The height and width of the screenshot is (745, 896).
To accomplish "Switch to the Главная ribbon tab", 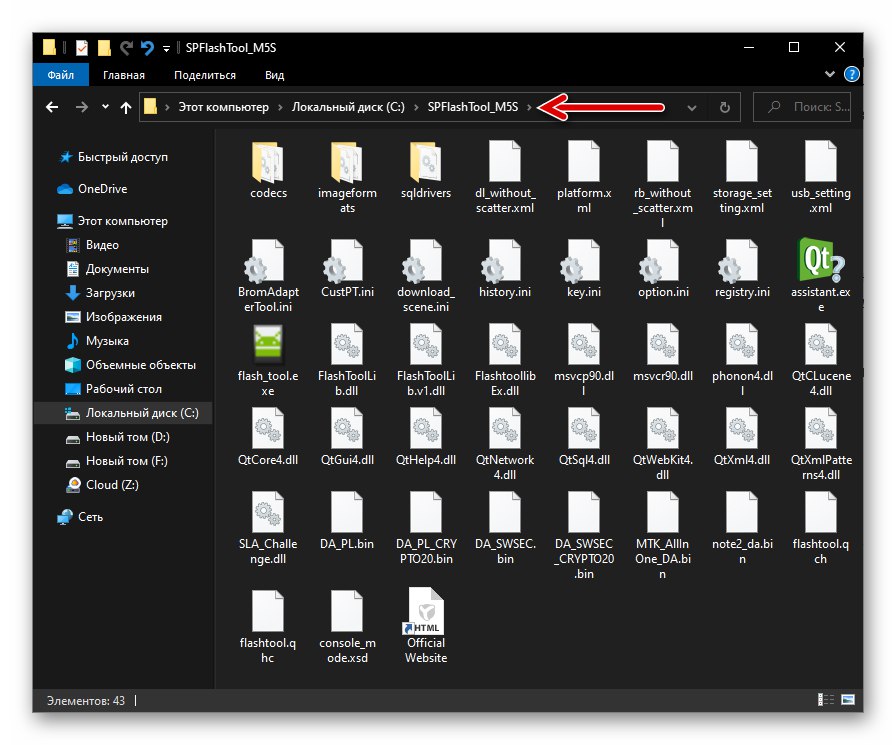I will point(123,75).
